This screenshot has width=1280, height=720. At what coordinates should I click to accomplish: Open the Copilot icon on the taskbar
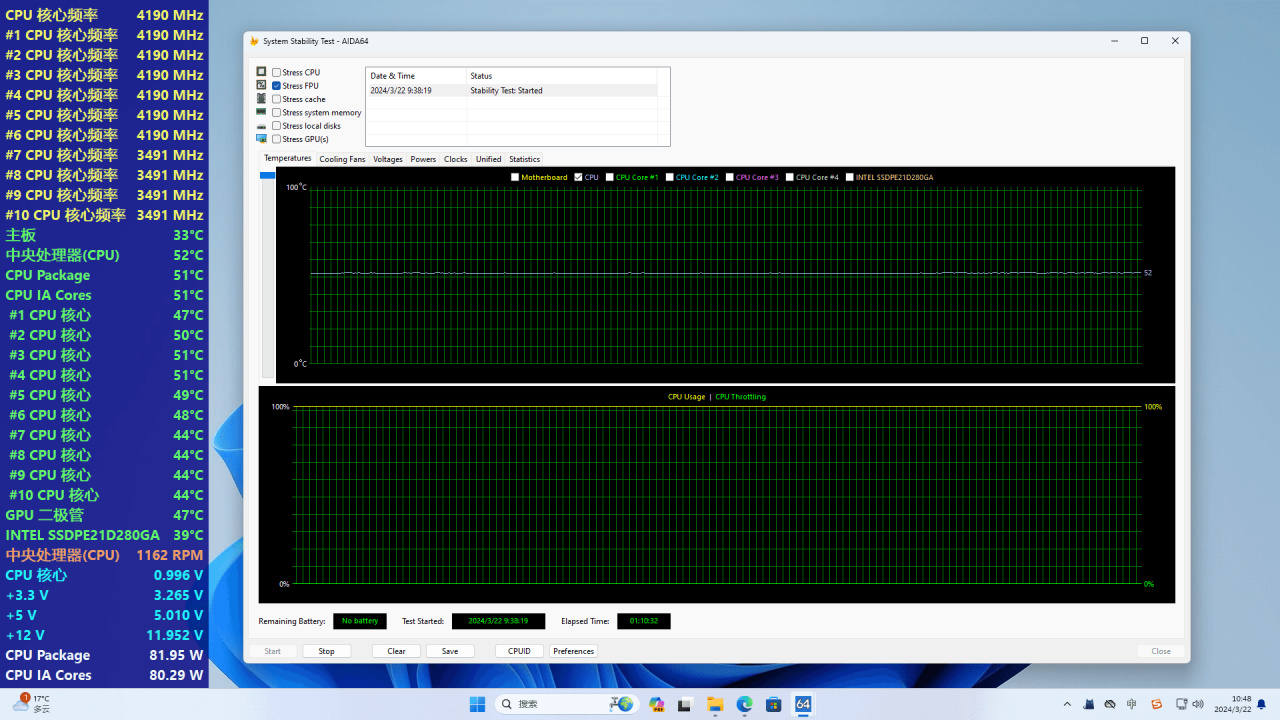pos(657,704)
